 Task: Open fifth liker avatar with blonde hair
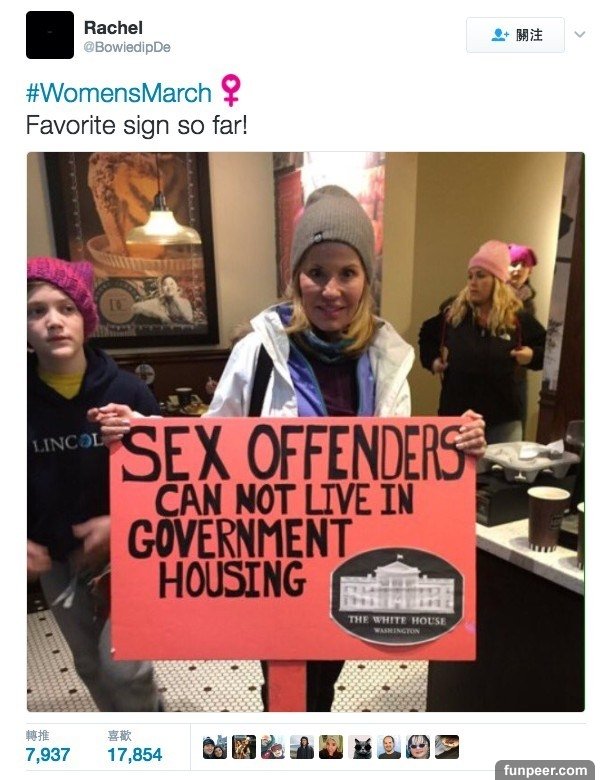tap(331, 747)
